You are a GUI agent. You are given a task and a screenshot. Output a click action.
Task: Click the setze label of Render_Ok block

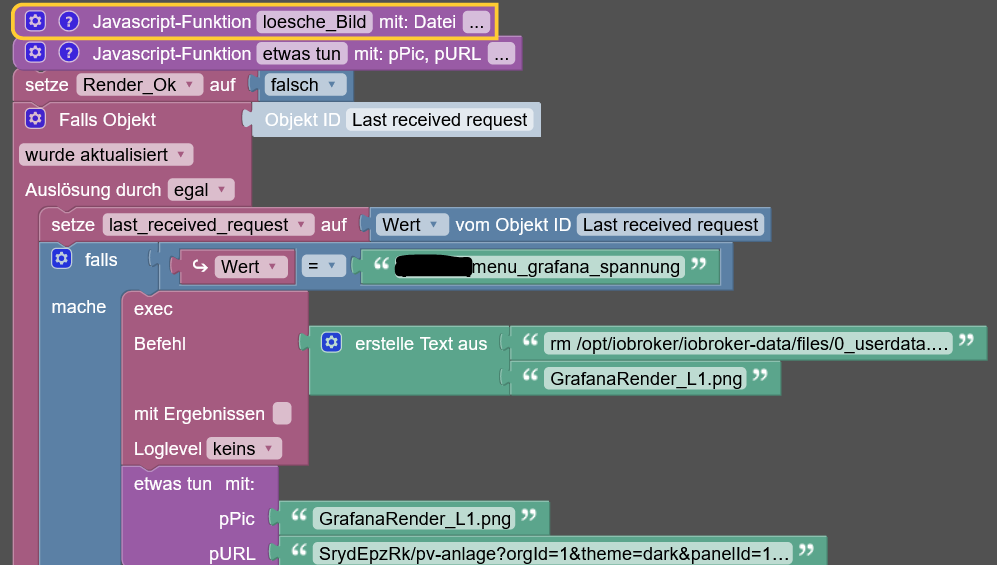point(46,85)
